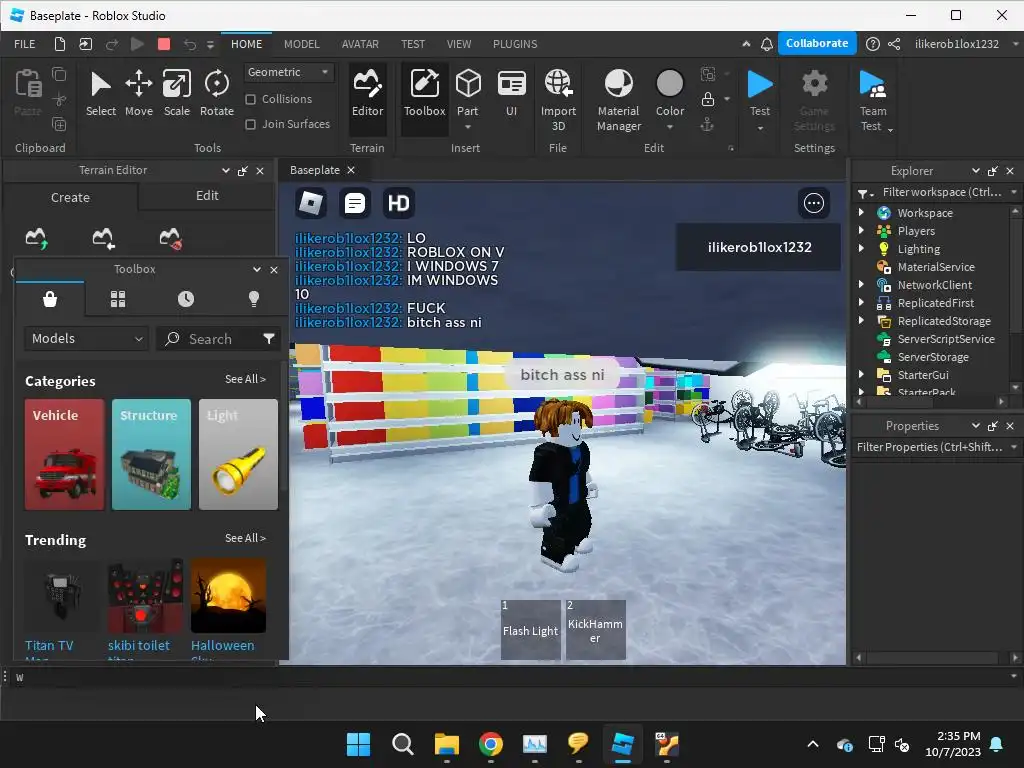
Task: Switch Terrain Editor to Edit tab
Action: [207, 196]
